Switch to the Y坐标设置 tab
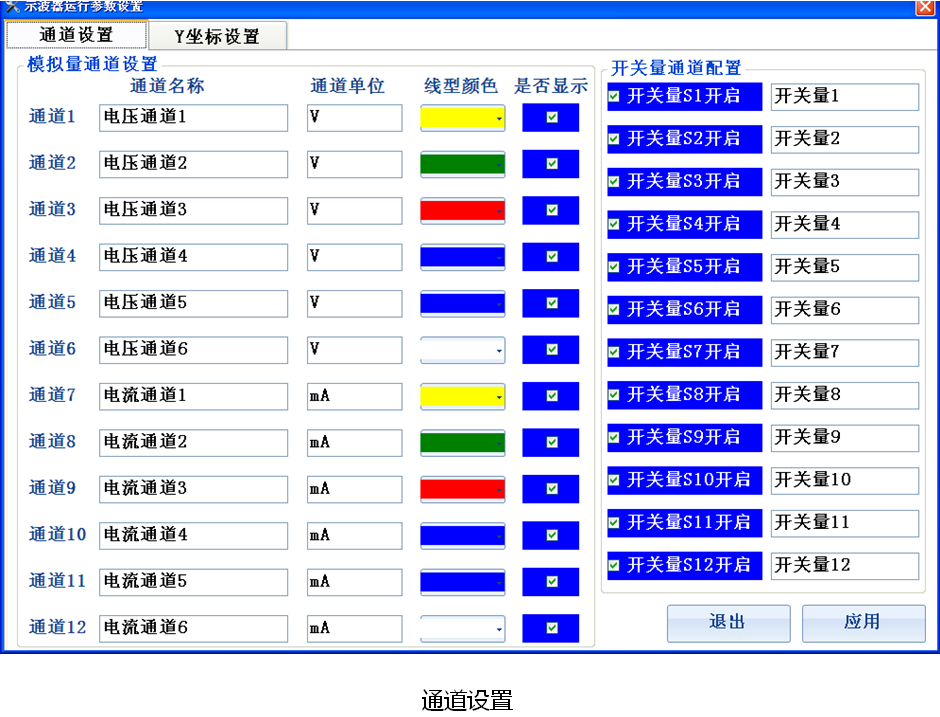This screenshot has width=940, height=717. point(217,36)
